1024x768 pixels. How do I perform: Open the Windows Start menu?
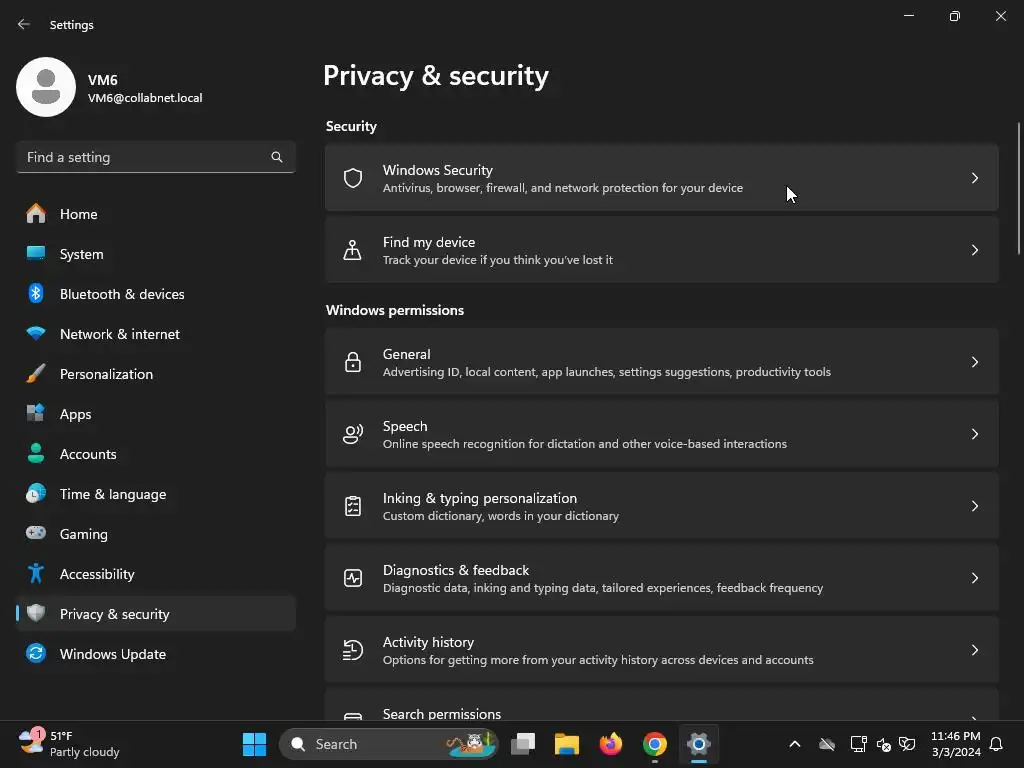coord(254,744)
